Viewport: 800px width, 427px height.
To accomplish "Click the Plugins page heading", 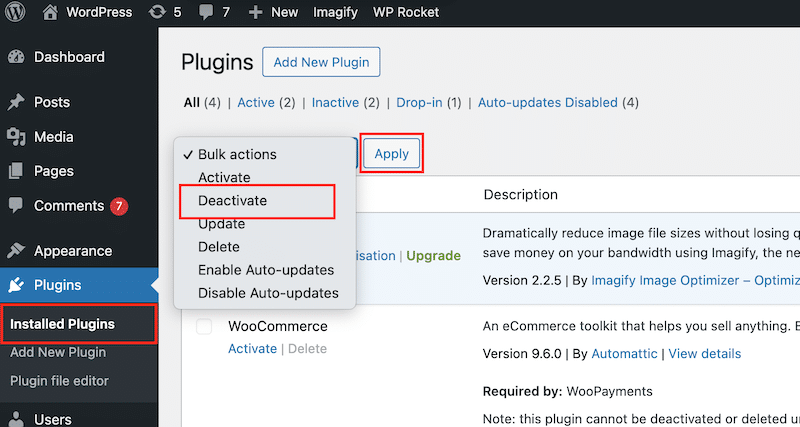I will click(217, 63).
